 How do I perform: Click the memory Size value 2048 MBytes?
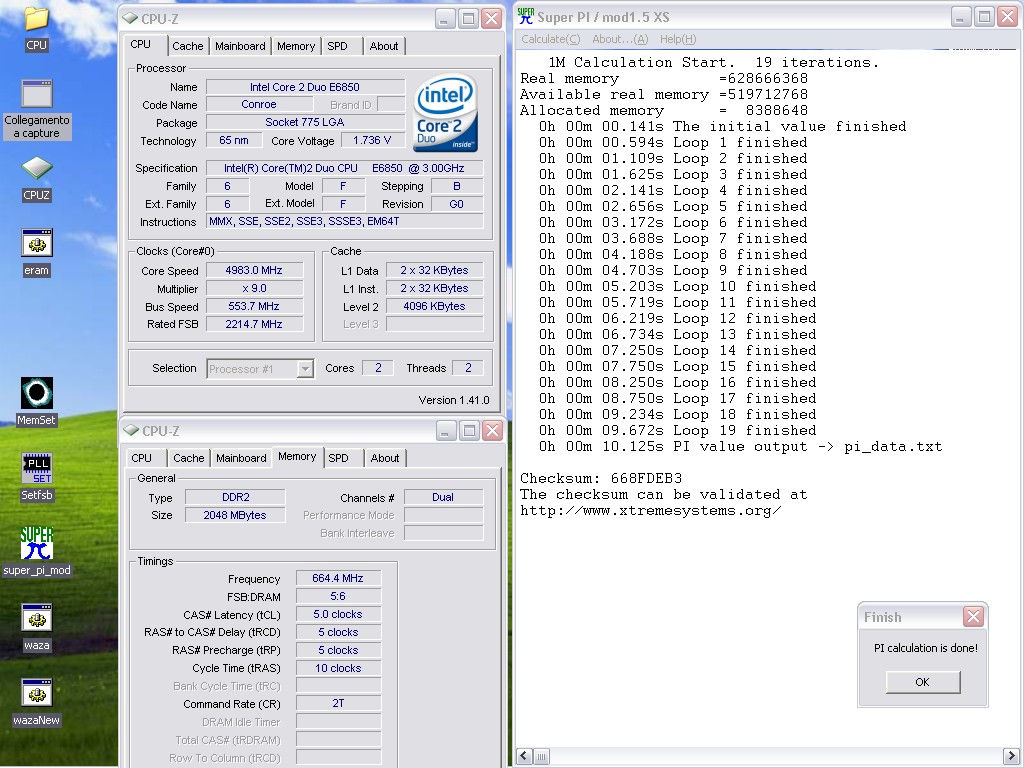click(x=235, y=515)
